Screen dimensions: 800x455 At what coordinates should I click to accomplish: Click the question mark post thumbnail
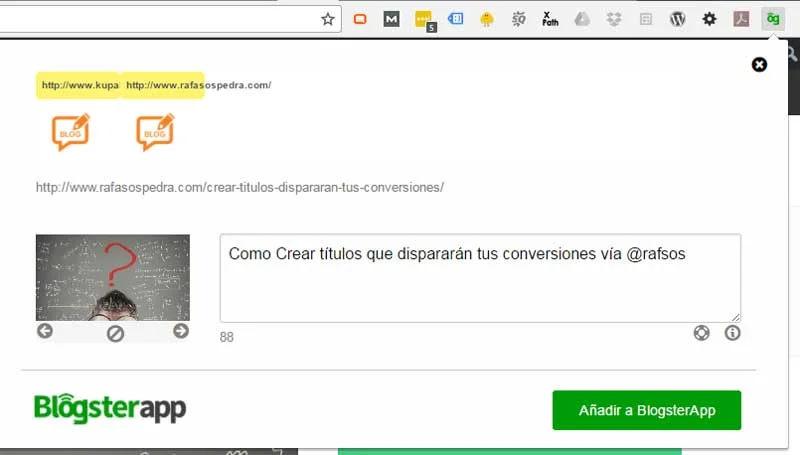click(113, 277)
